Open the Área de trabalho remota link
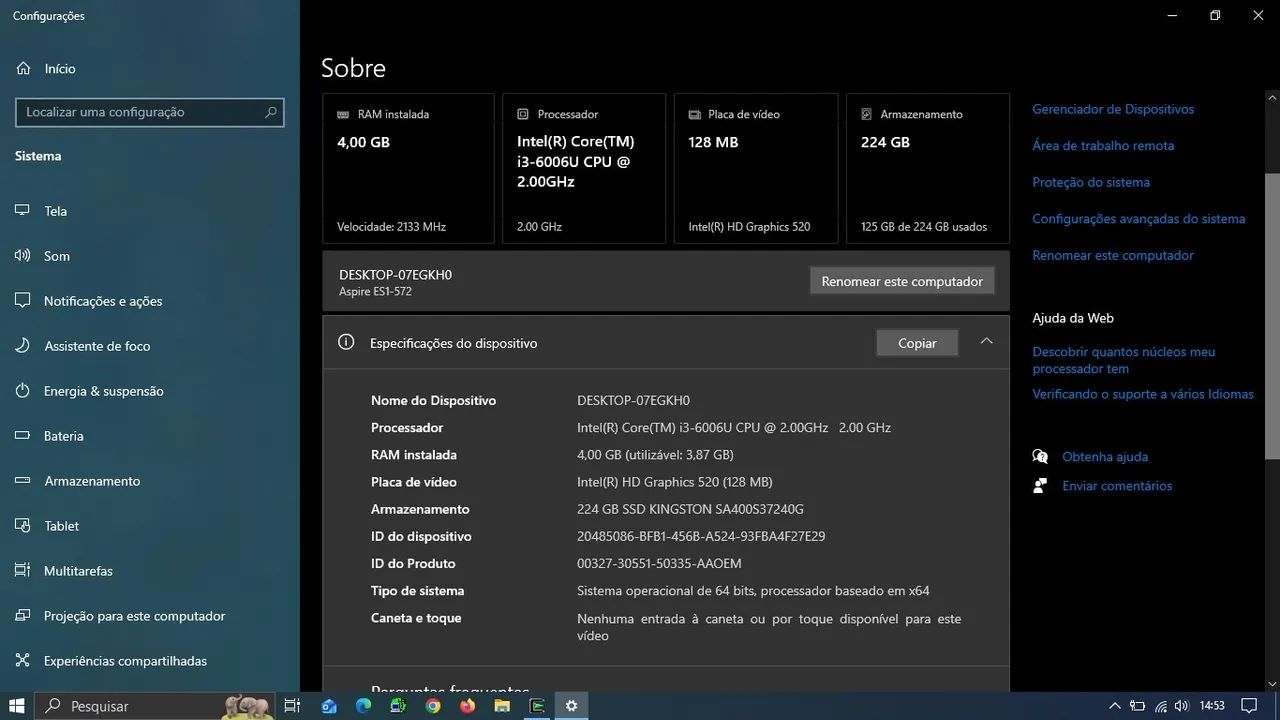Viewport: 1280px width, 720px height. tap(1103, 146)
